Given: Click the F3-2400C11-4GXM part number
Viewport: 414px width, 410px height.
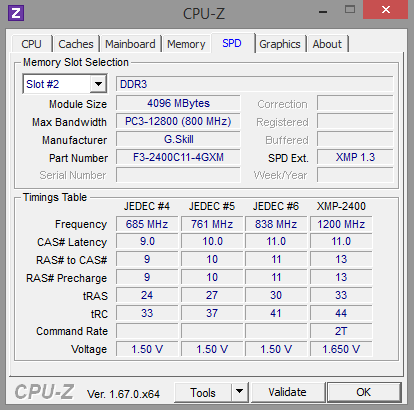Looking at the screenshot, I should click(x=178, y=157).
